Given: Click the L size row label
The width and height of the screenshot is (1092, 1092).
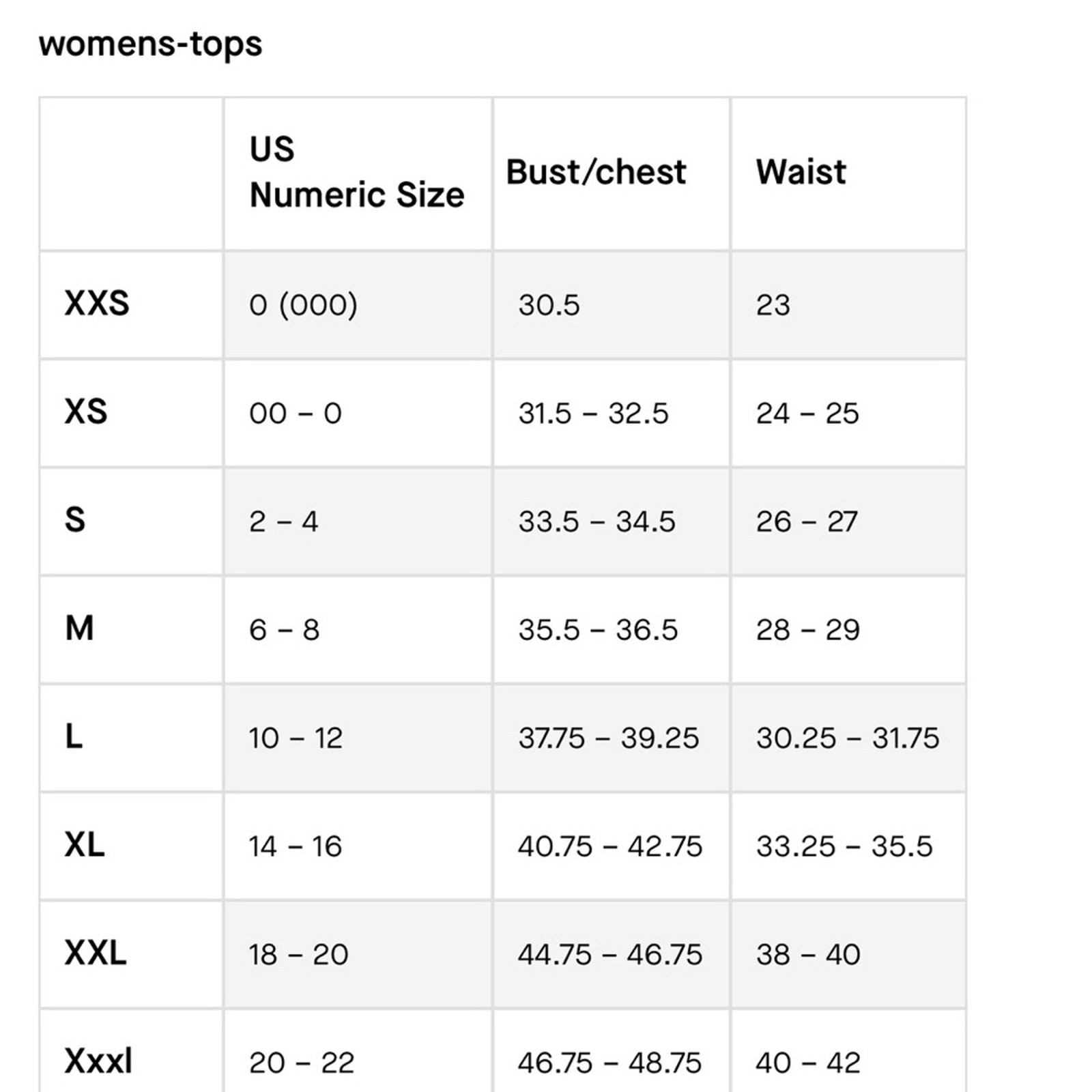Looking at the screenshot, I should pyautogui.click(x=74, y=736).
